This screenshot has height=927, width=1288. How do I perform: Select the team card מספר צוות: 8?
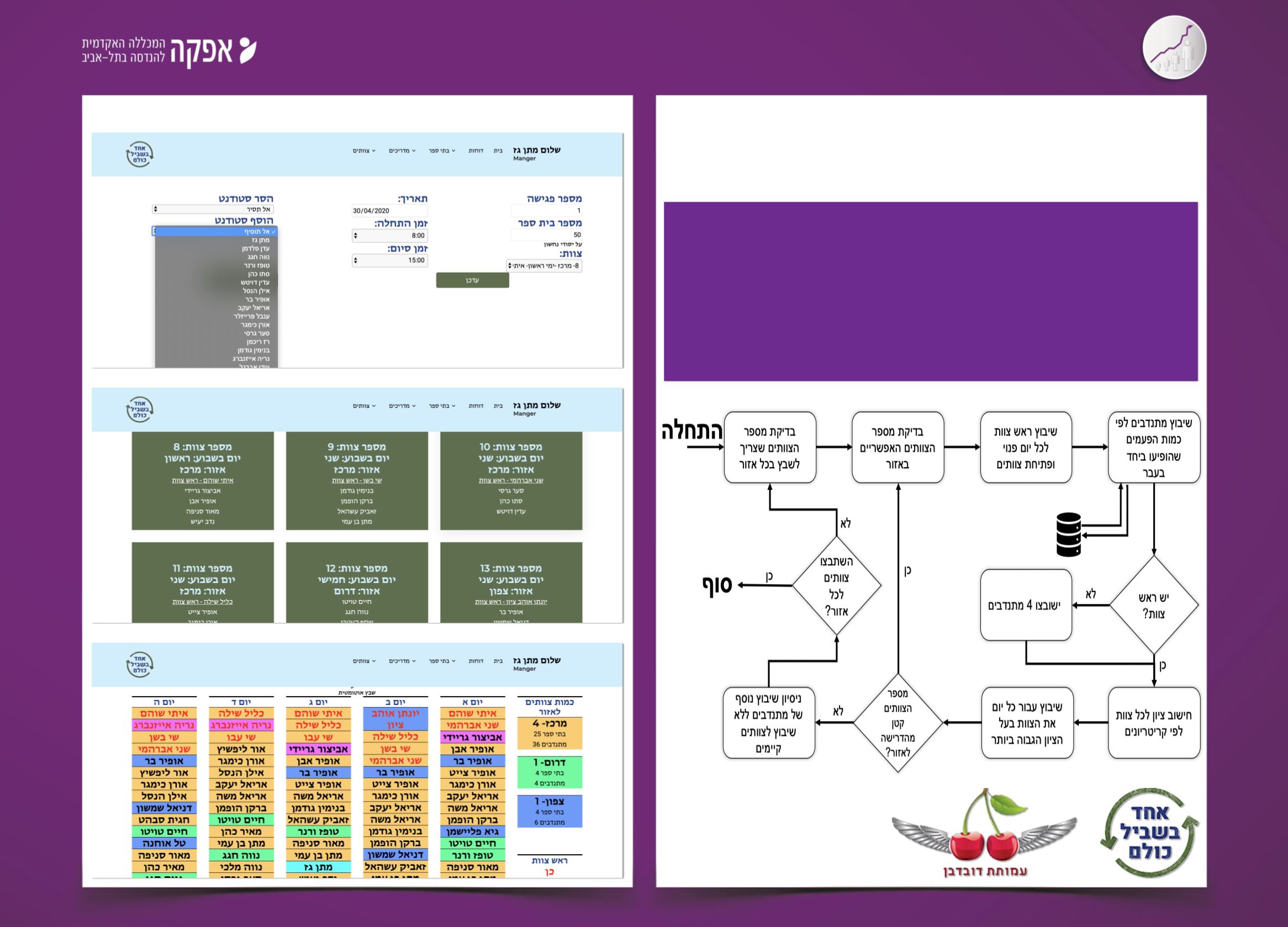203,481
